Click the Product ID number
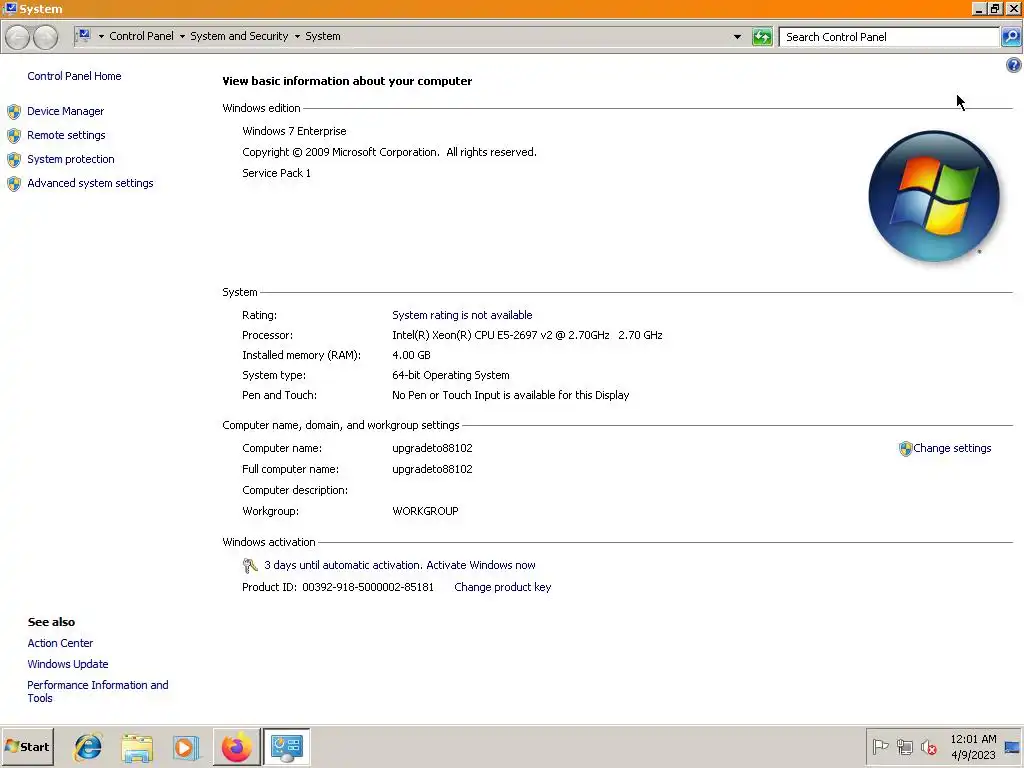The height and width of the screenshot is (768, 1024). click(x=368, y=587)
